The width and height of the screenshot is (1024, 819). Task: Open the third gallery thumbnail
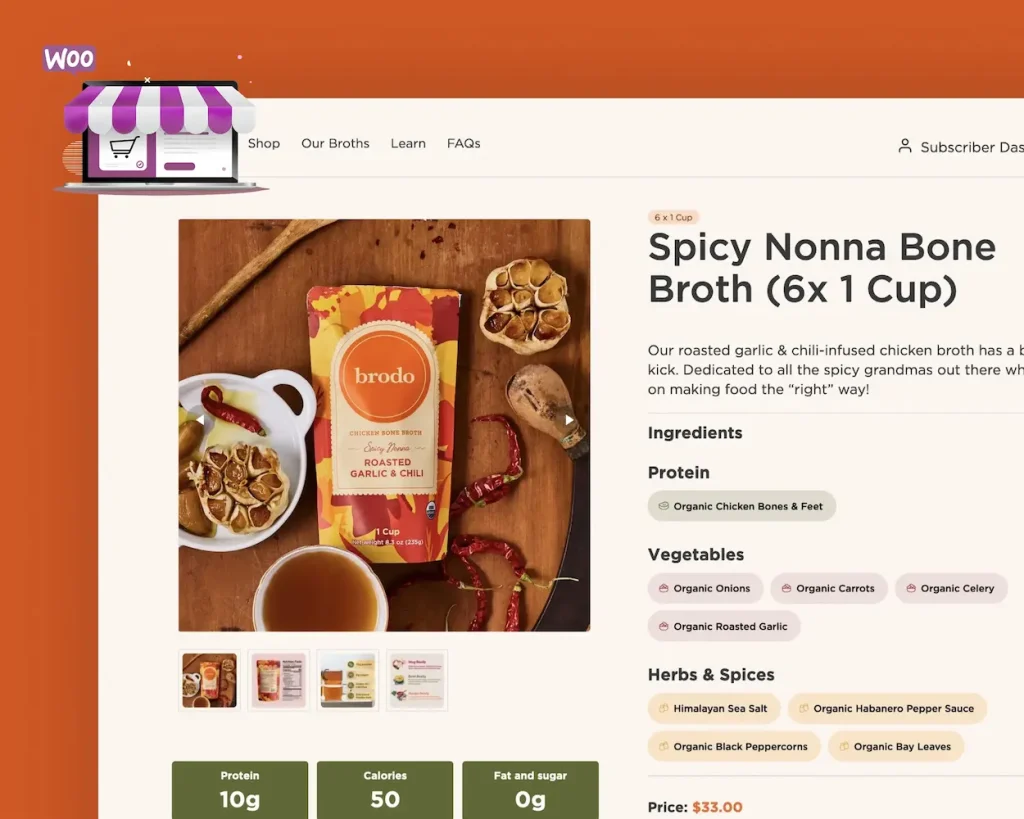348,680
